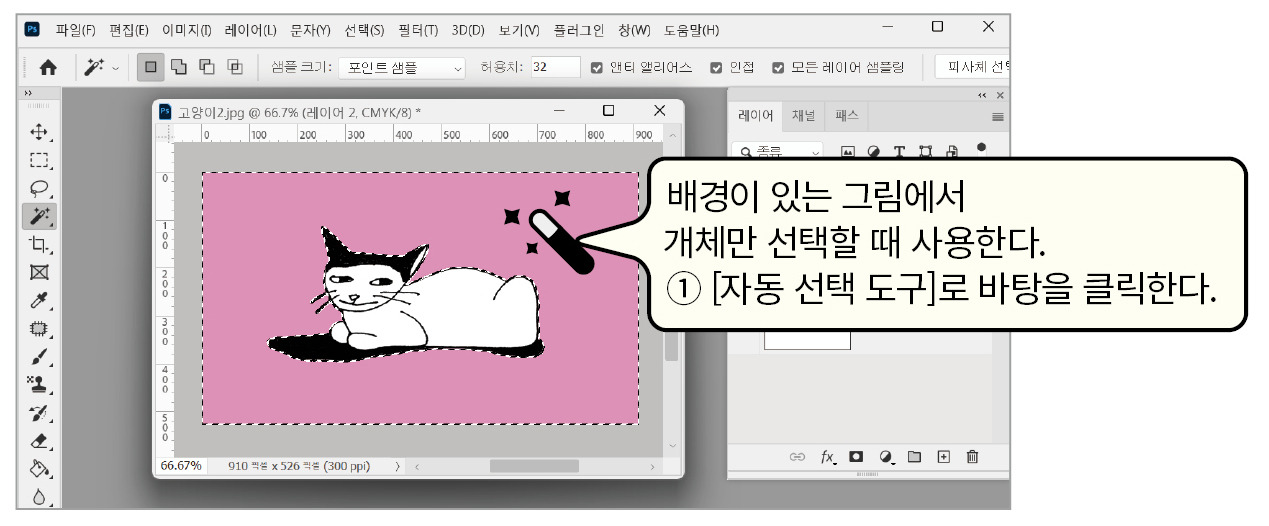Create a new layer group

pos(914,457)
